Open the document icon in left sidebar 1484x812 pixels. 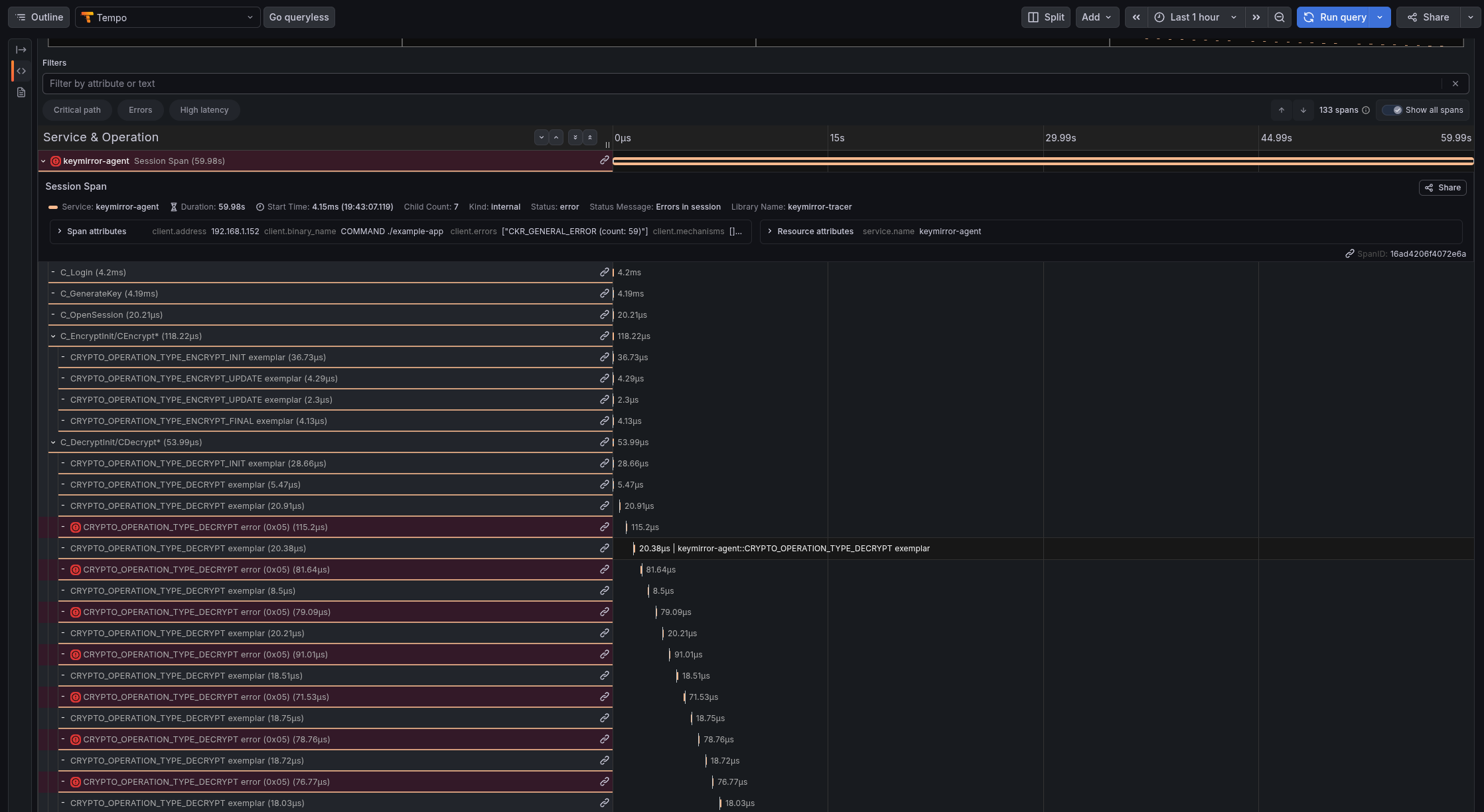click(21, 92)
